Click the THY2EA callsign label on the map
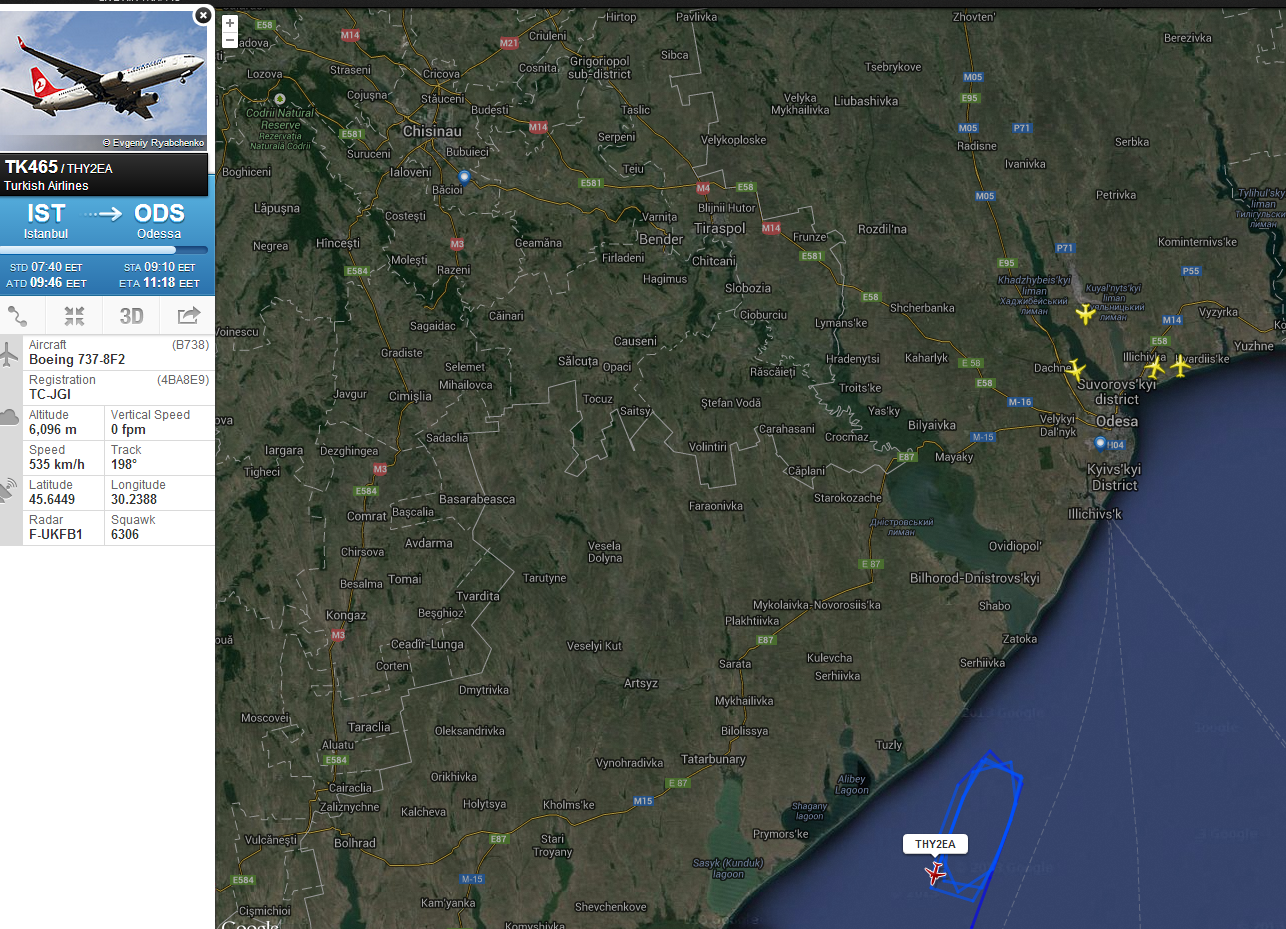This screenshot has height=929, width=1286. tap(935, 845)
